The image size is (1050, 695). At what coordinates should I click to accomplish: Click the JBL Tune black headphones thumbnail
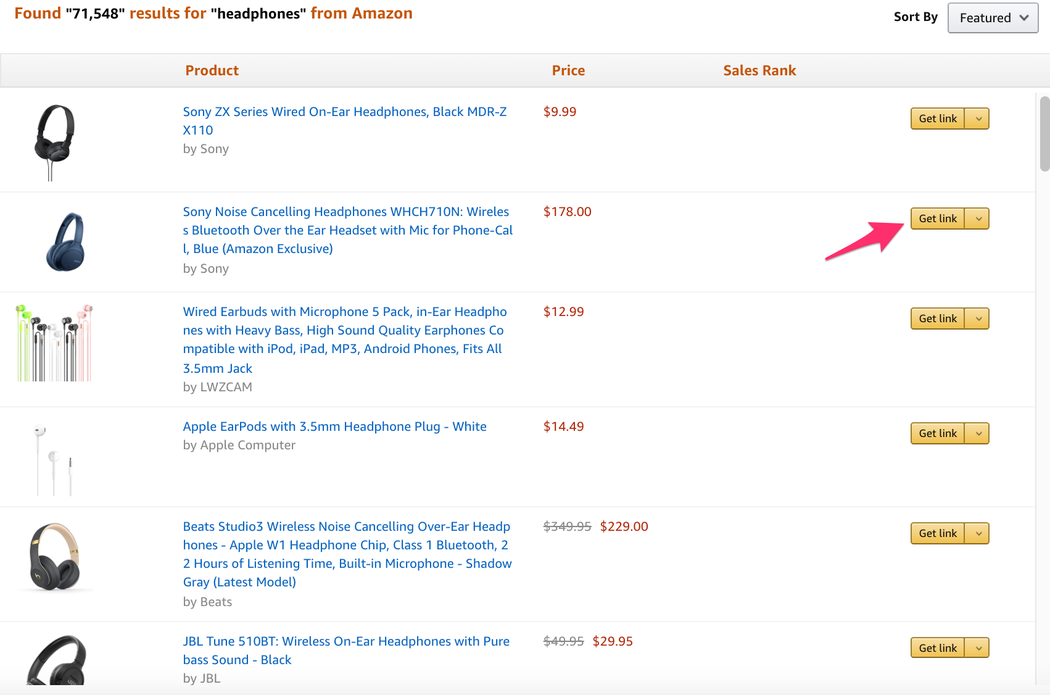point(56,660)
